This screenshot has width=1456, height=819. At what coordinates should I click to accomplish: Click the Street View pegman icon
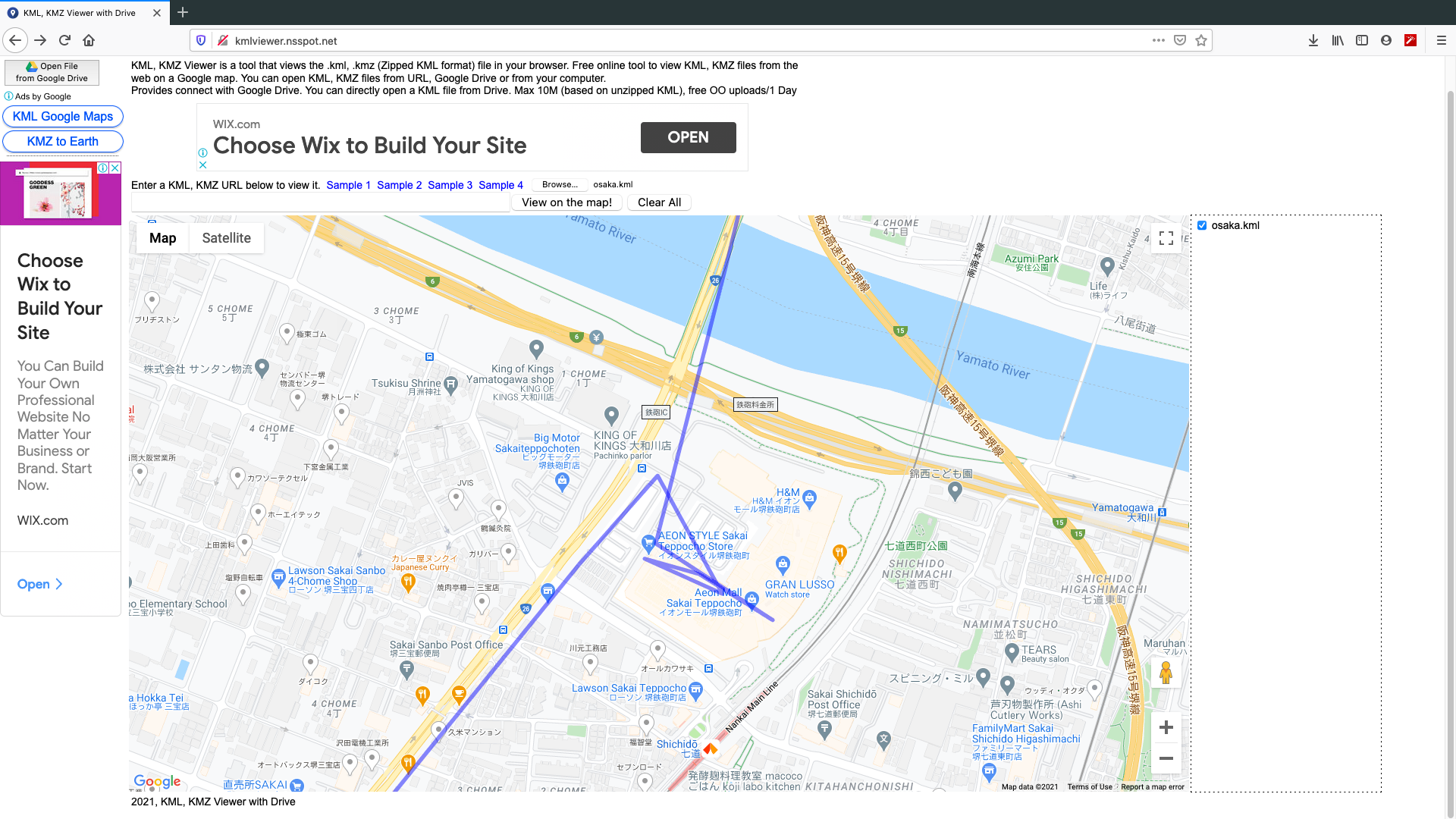pyautogui.click(x=1166, y=673)
